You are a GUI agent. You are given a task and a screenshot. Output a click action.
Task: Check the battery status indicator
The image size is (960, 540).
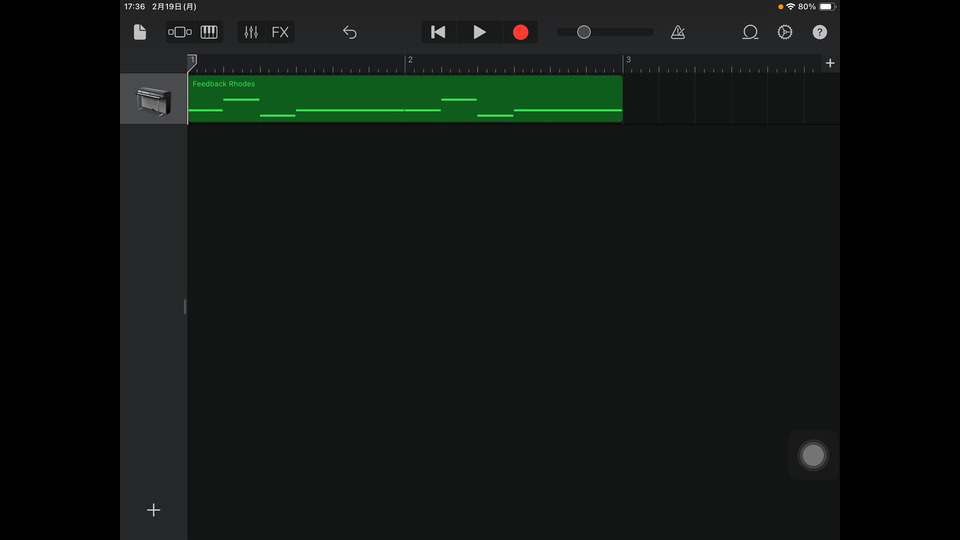pos(827,7)
